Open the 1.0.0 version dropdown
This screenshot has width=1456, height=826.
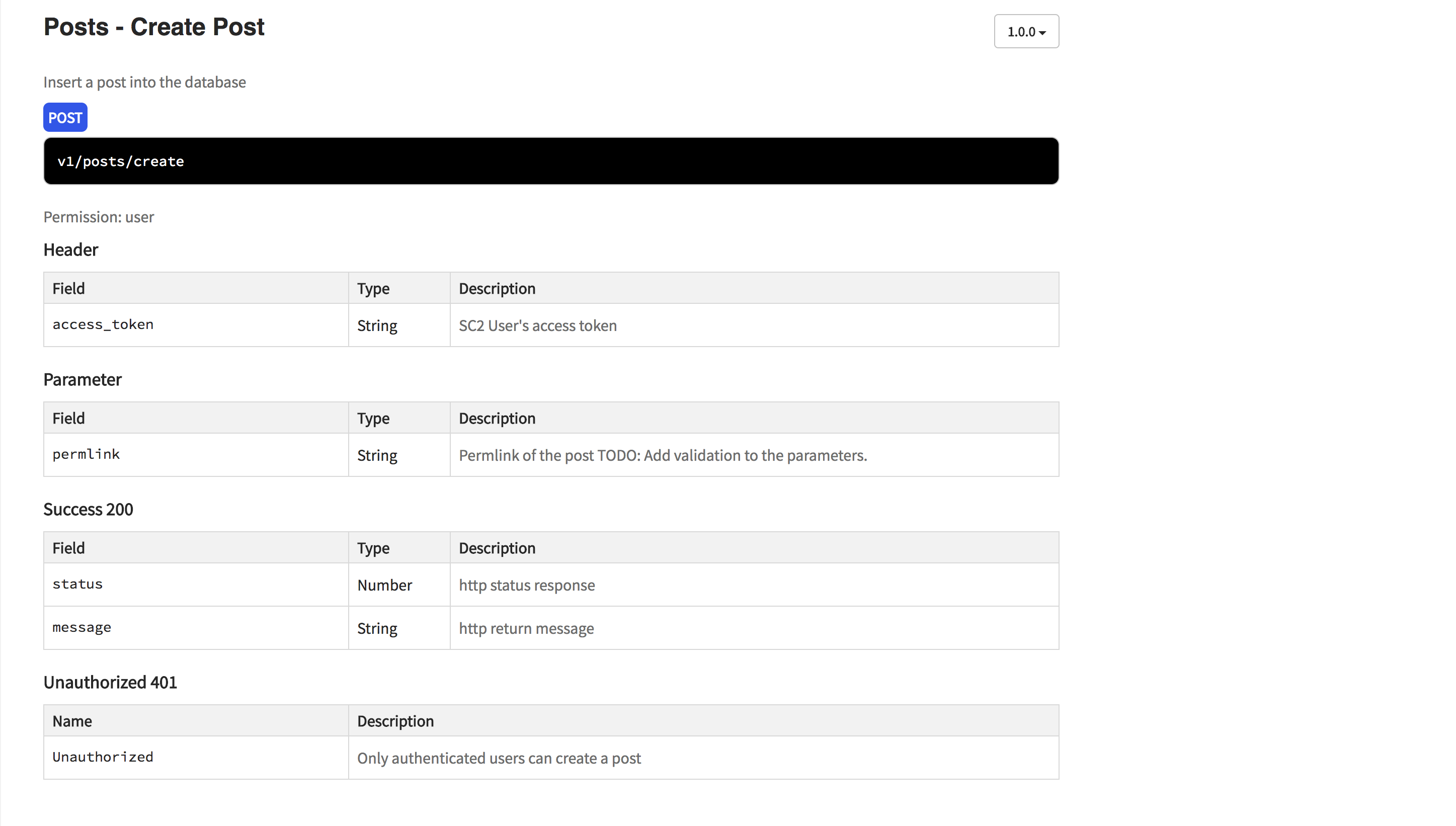(1026, 31)
